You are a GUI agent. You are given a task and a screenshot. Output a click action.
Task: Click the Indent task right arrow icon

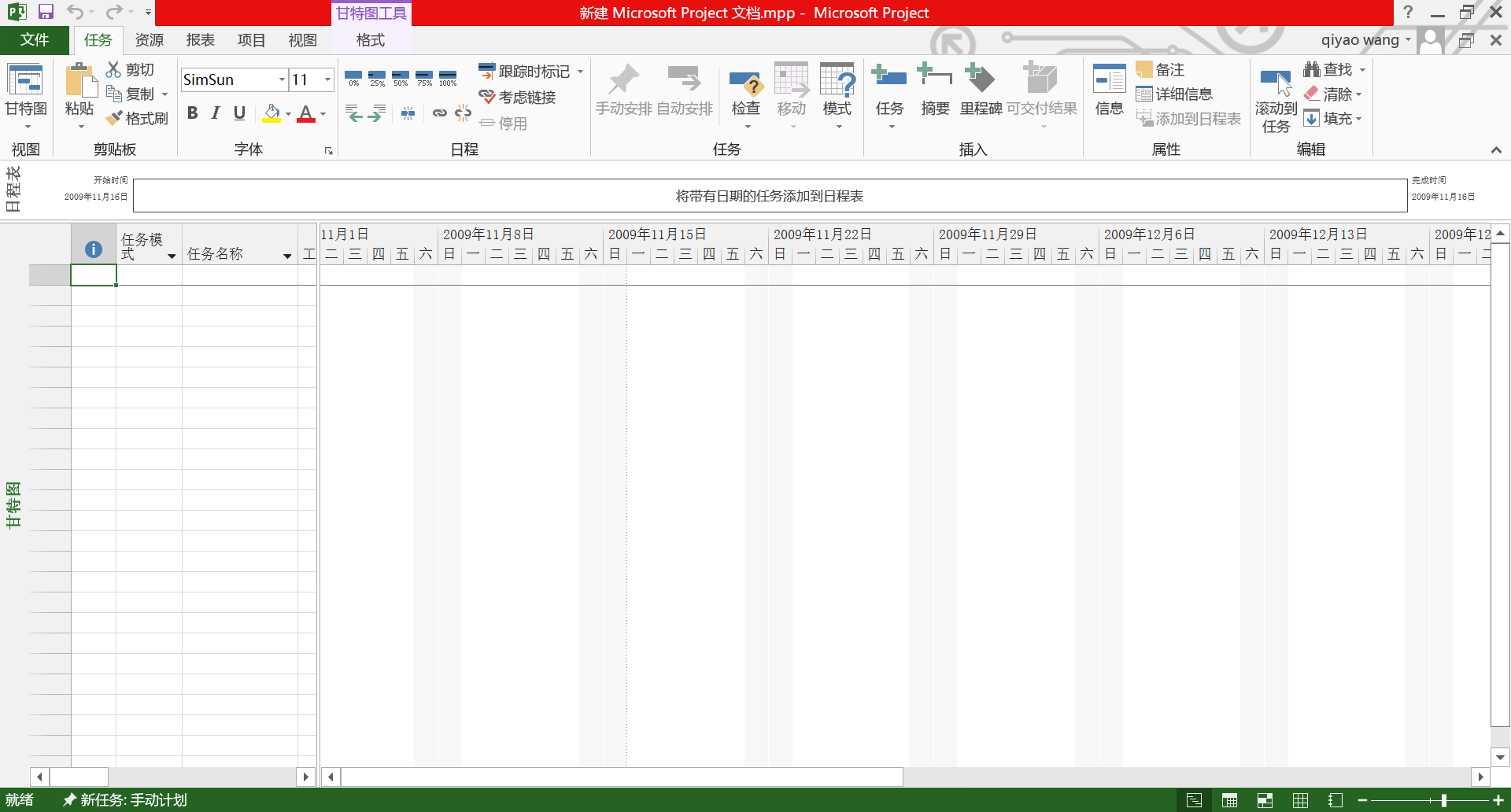point(377,113)
